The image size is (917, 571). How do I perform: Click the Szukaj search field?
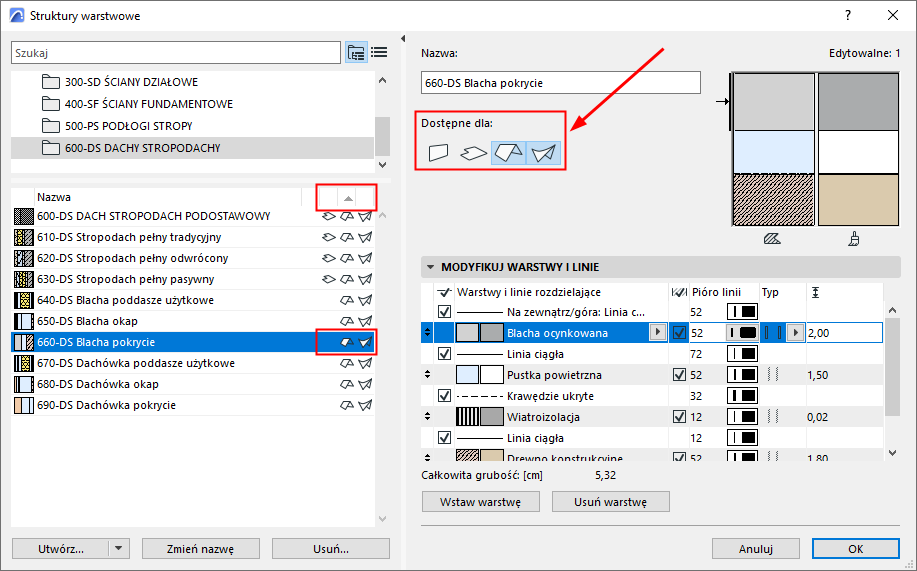click(x=175, y=53)
